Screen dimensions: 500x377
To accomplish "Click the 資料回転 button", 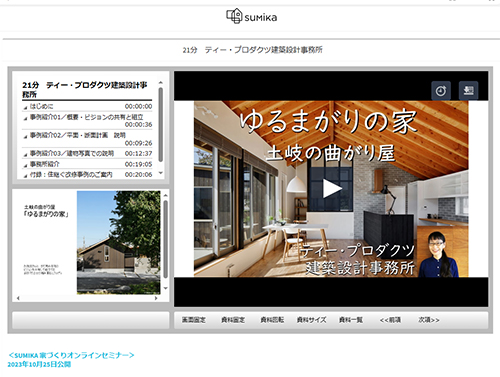I will point(272,320).
